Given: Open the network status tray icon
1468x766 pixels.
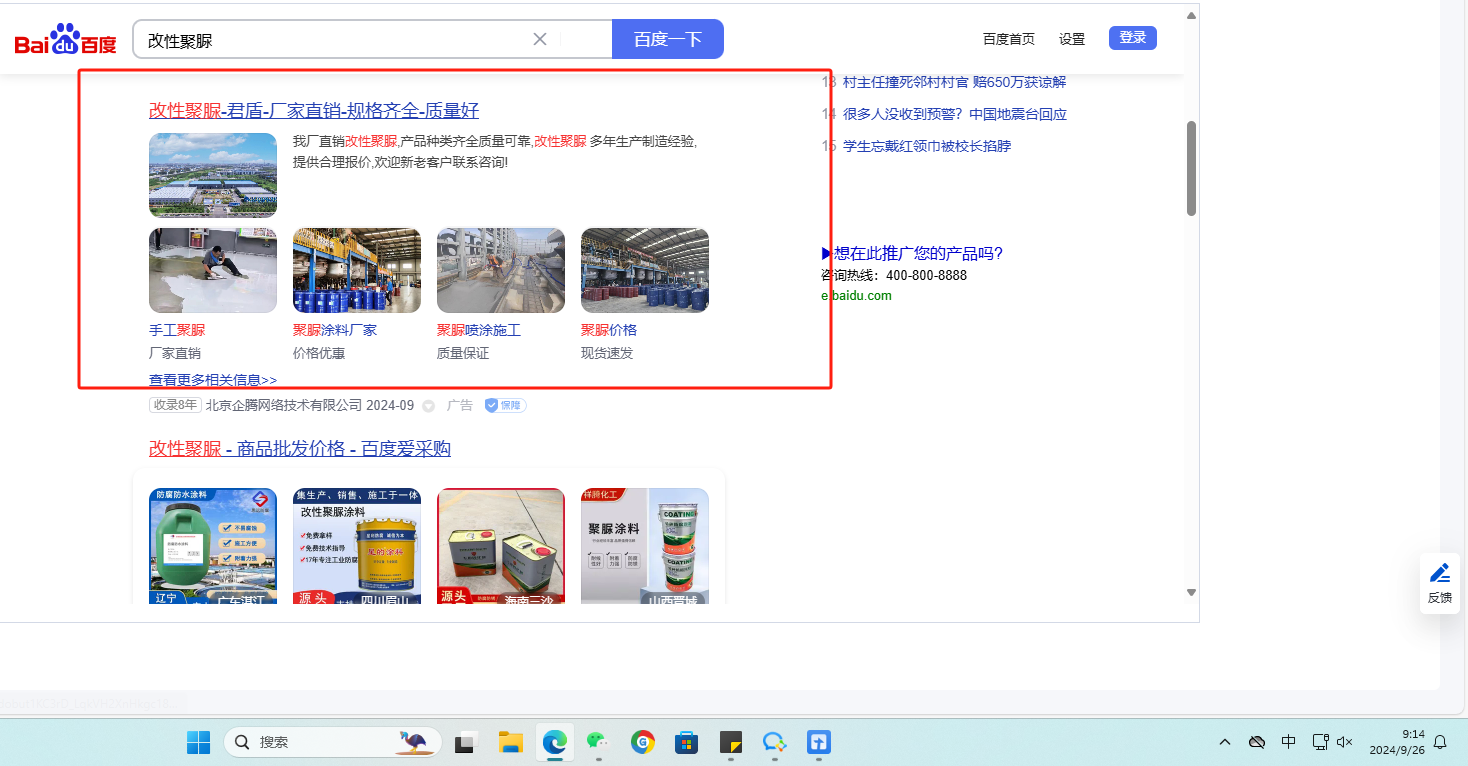Looking at the screenshot, I should (1319, 742).
